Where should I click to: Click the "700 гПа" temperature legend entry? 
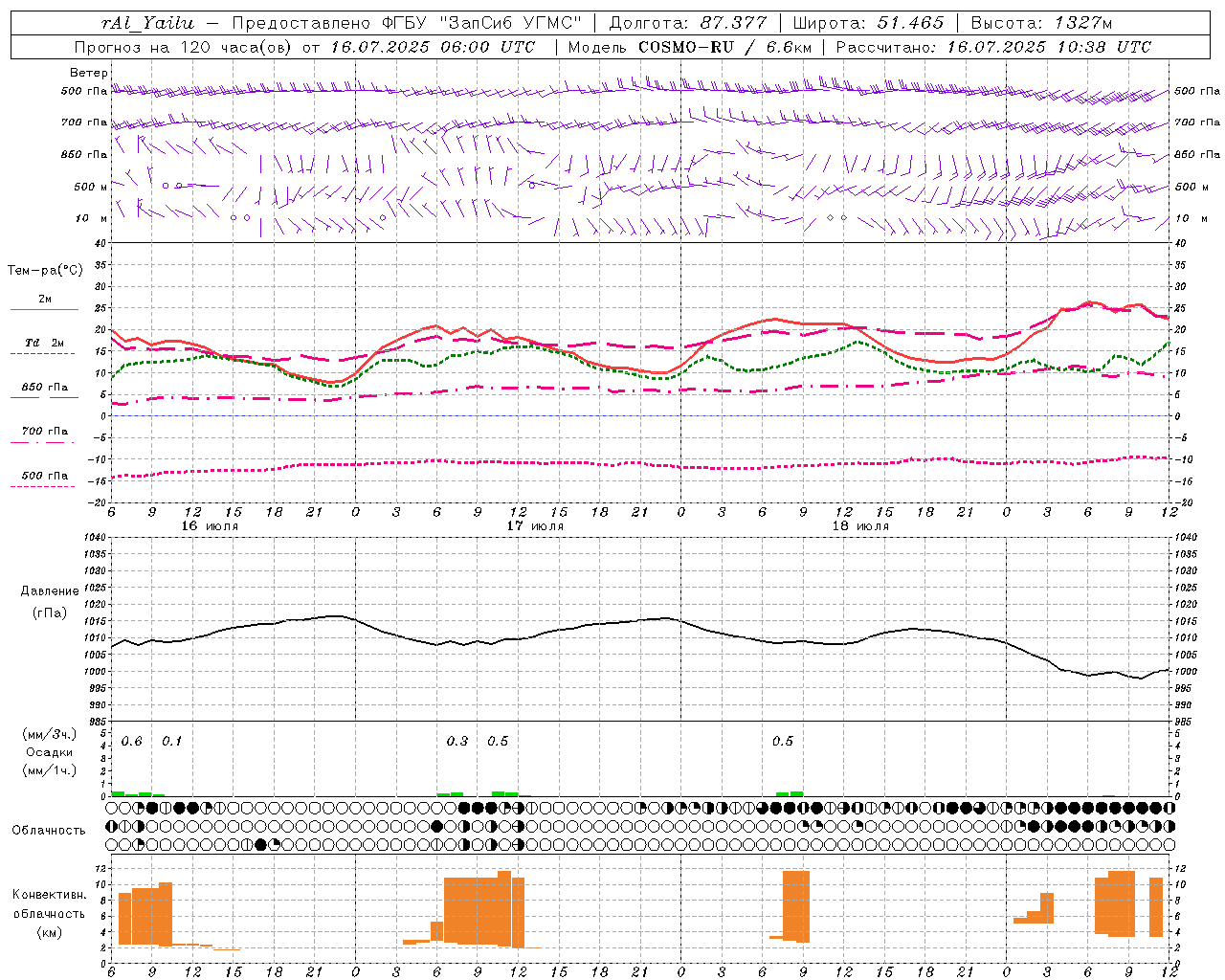click(44, 431)
